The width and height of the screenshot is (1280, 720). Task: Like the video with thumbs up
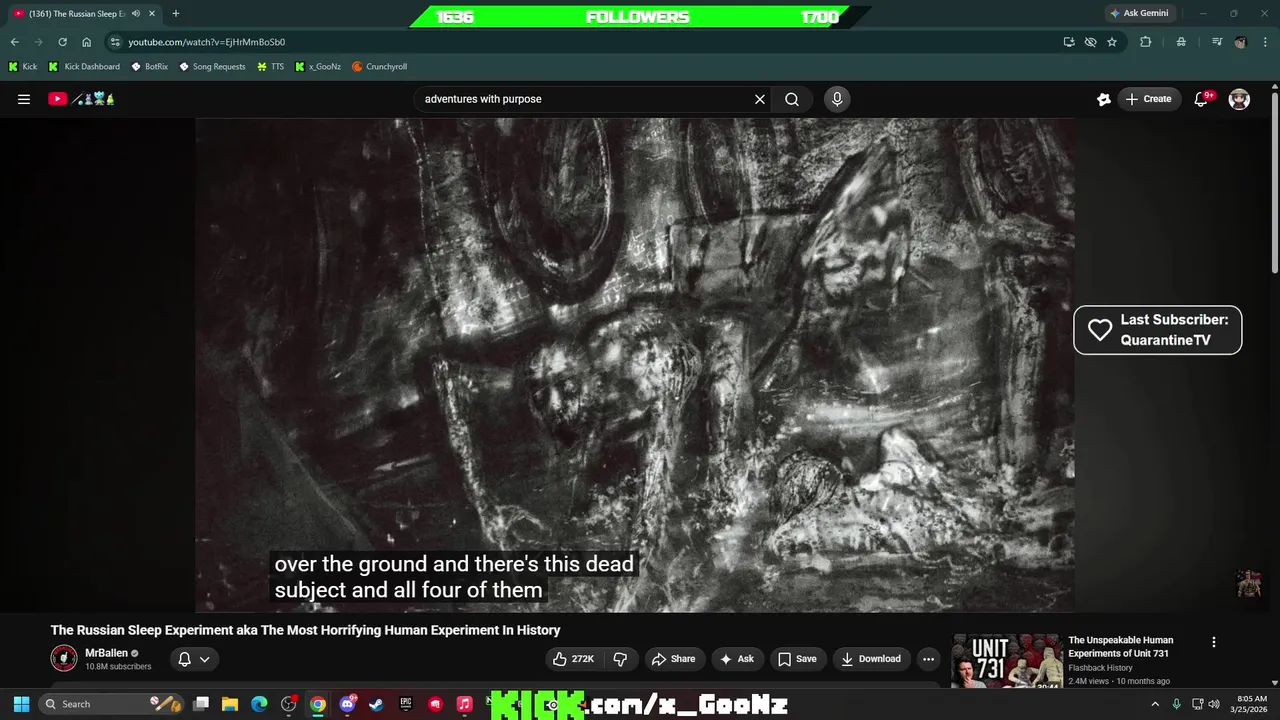[x=573, y=659]
